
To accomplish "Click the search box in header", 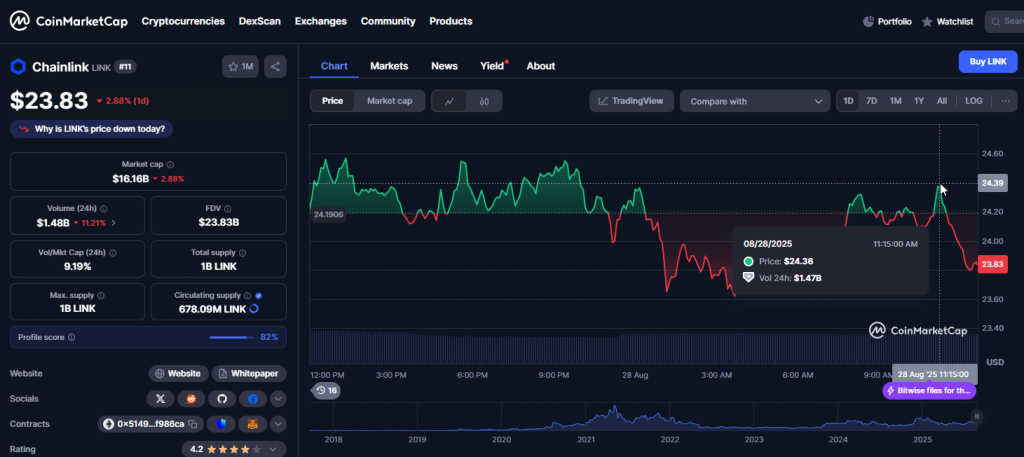I will tap(1004, 22).
